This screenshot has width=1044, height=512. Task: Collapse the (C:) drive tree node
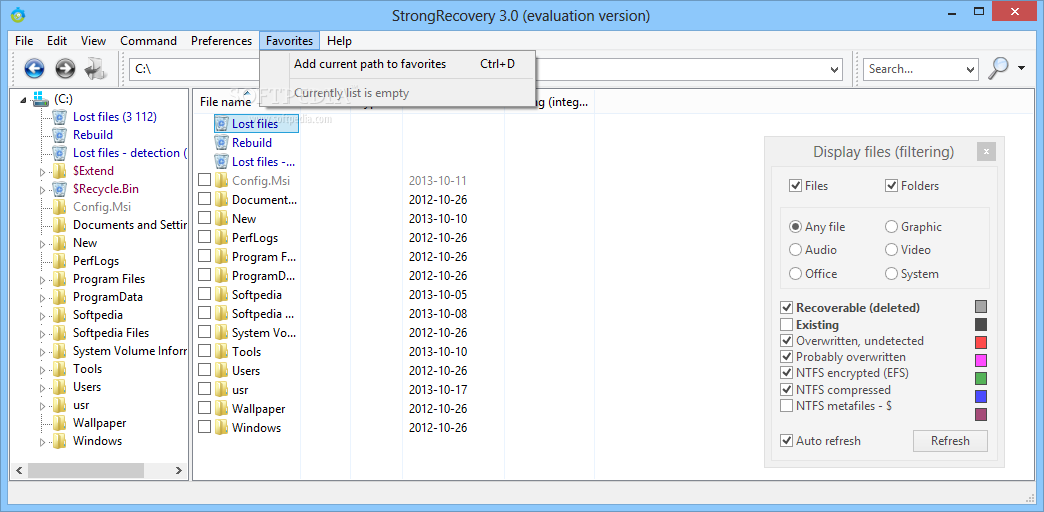point(23,100)
